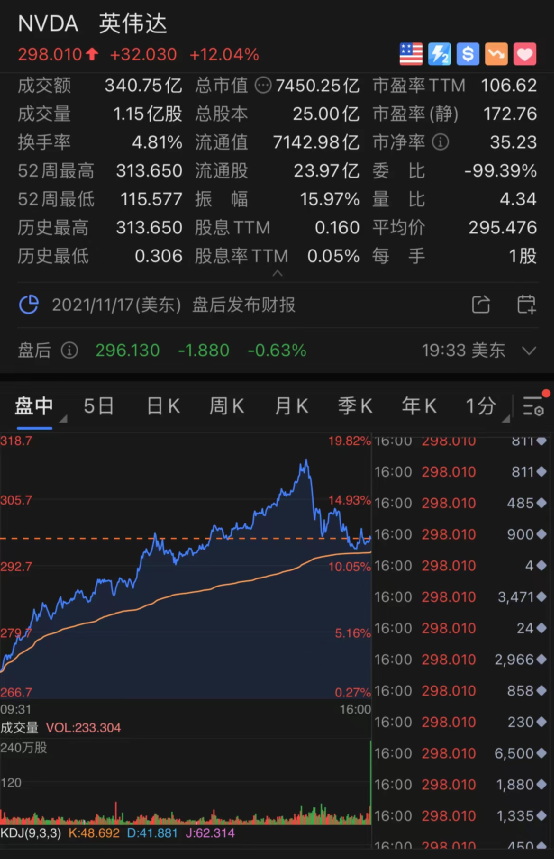This screenshot has width=554, height=859.
Task: Tap the 量比 4.34 value
Action: point(518,199)
